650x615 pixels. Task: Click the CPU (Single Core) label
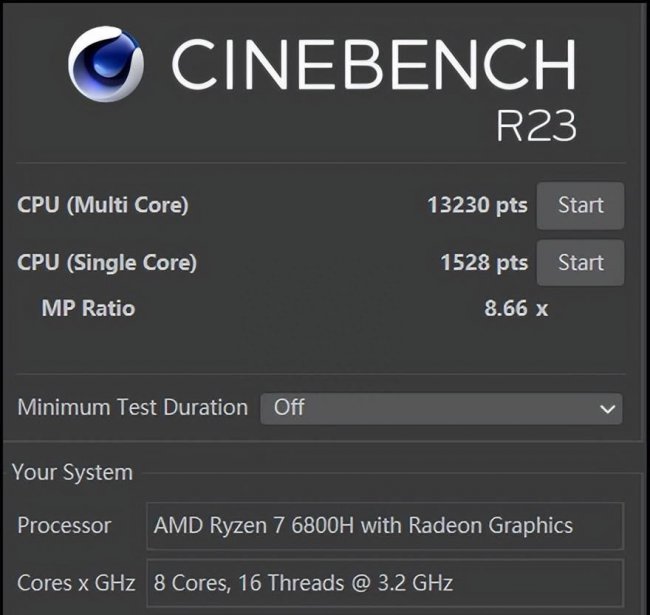[107, 263]
